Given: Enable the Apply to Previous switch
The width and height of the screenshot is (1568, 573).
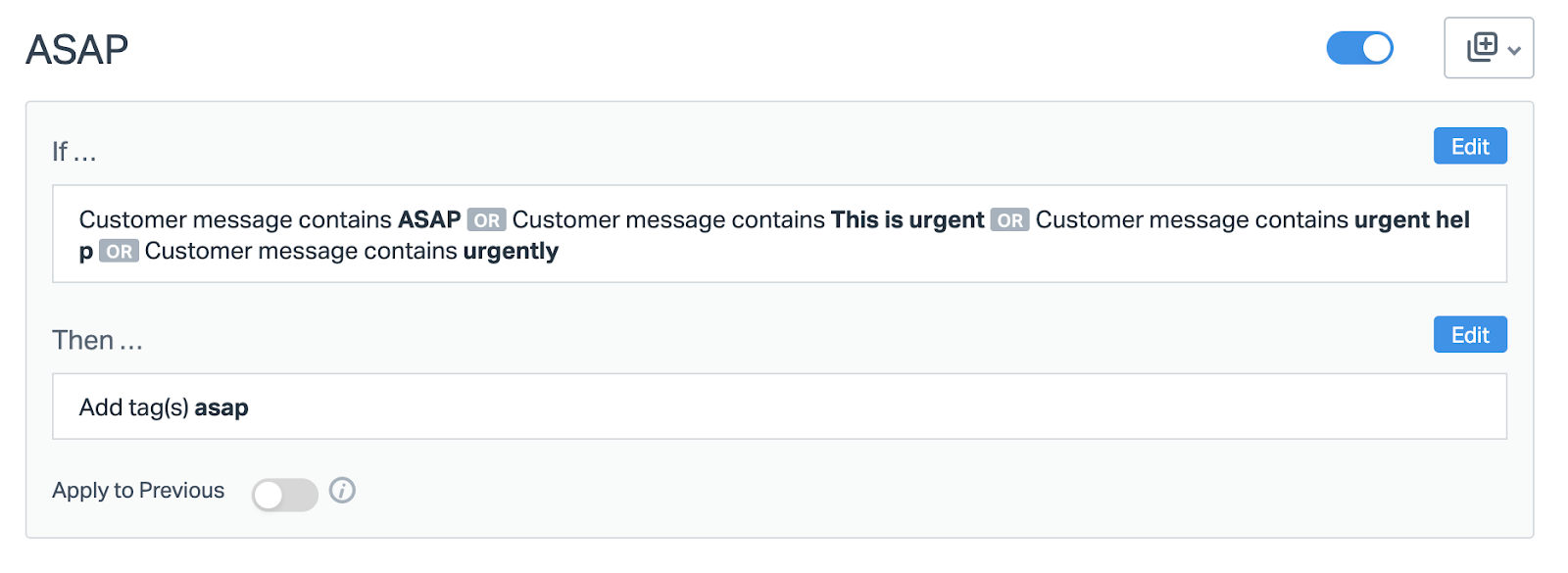Looking at the screenshot, I should point(284,494).
